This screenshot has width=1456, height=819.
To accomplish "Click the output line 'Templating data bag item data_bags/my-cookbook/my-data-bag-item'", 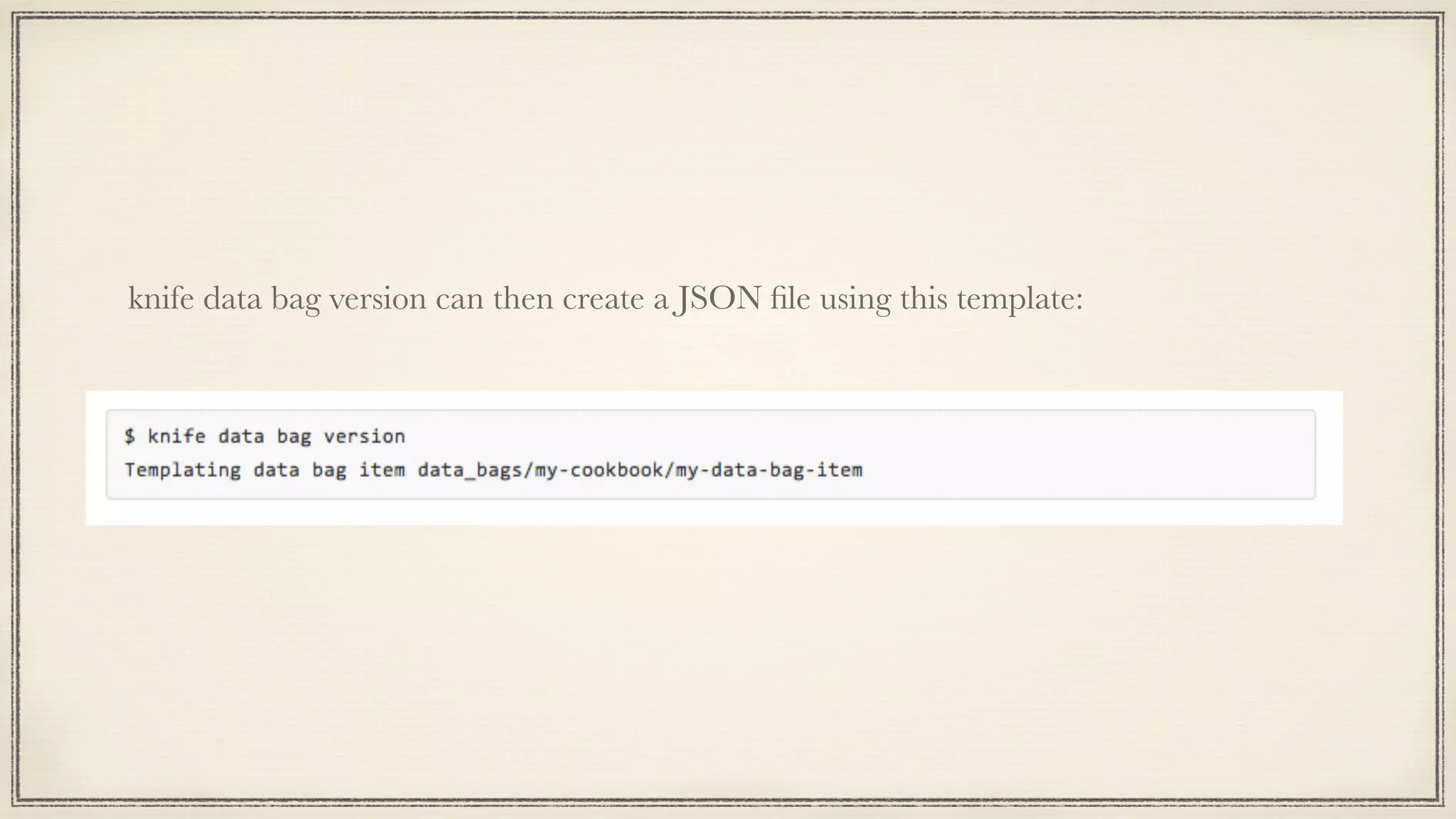I will [493, 470].
